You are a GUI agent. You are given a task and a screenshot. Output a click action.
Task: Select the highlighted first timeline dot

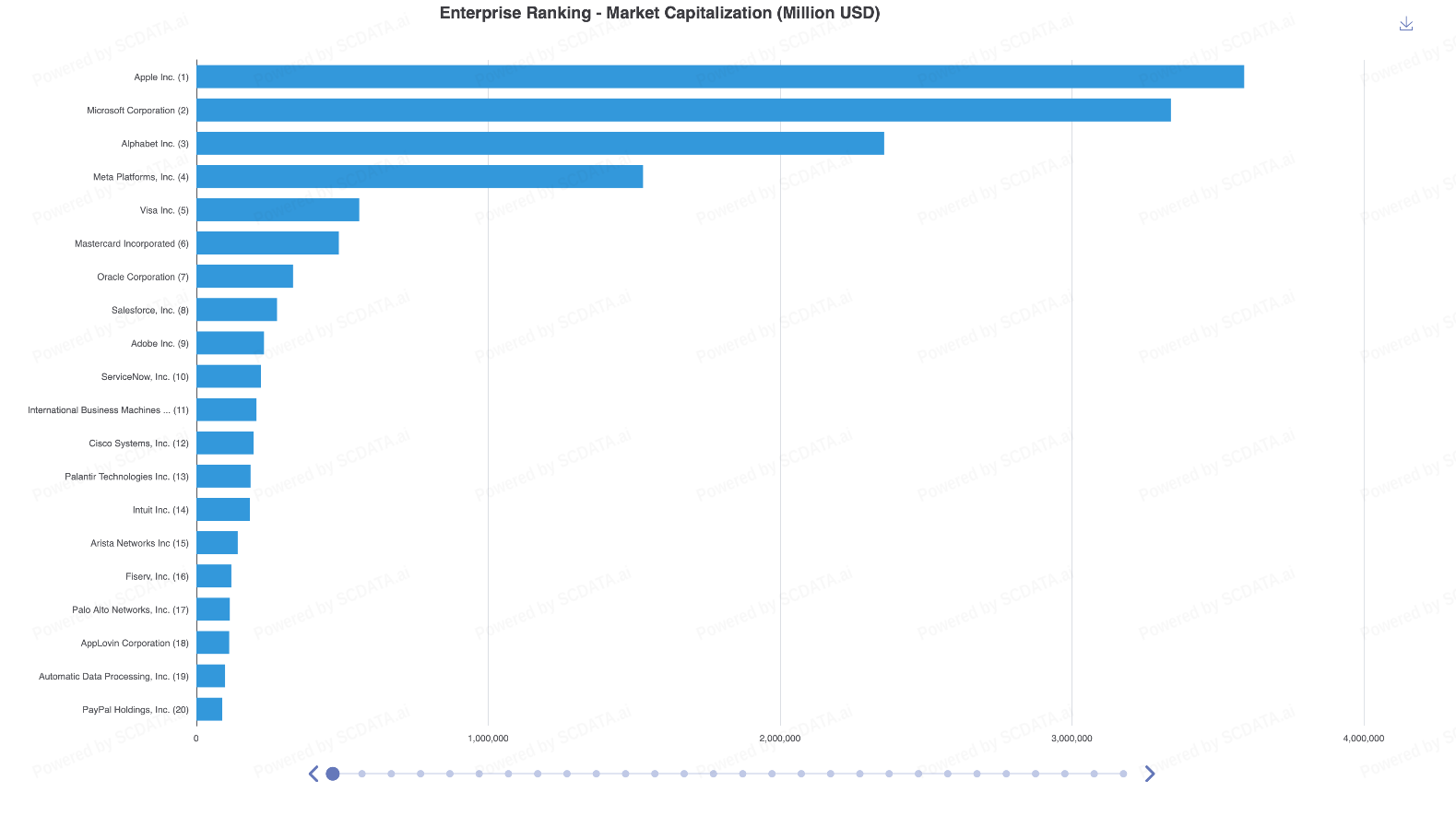333,774
